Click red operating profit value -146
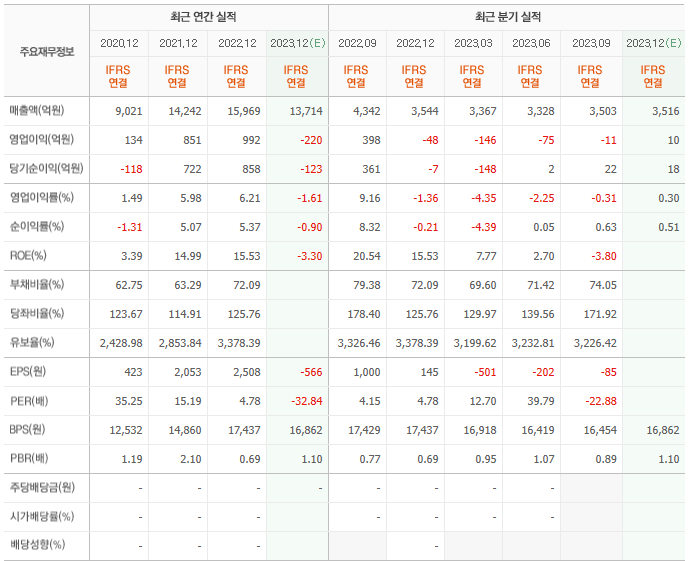695x561 pixels. tap(485, 140)
